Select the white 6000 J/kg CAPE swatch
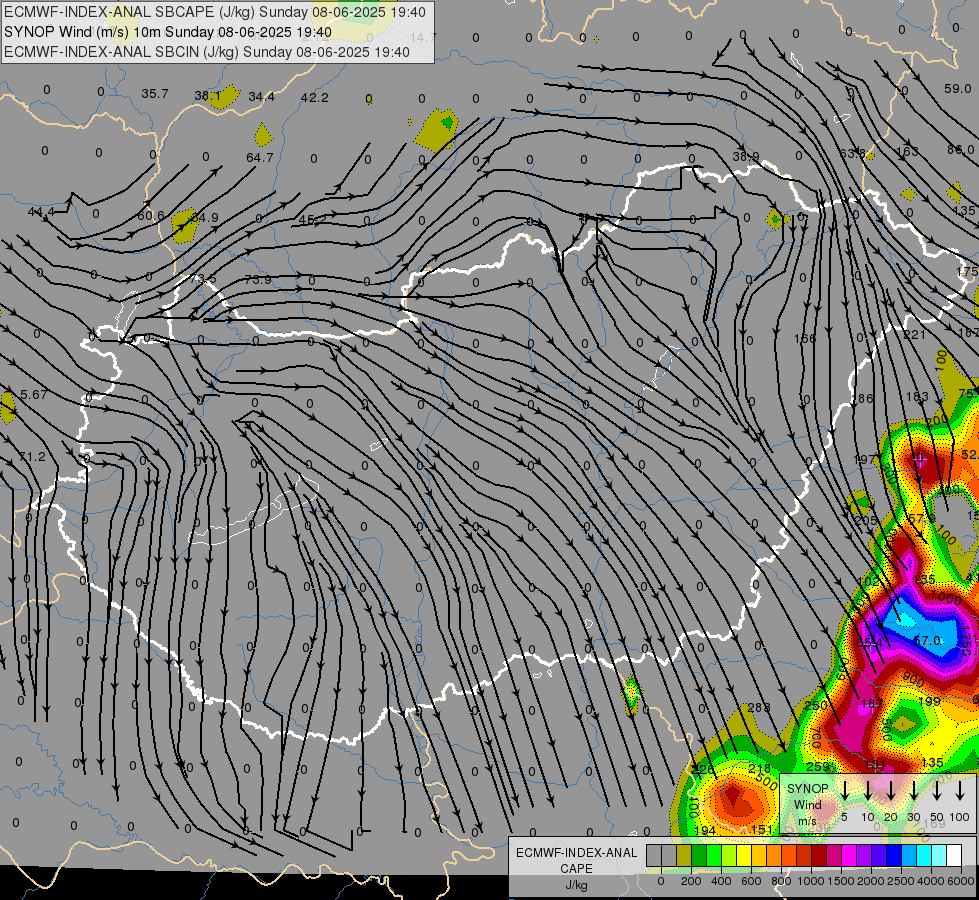This screenshot has width=979, height=900. coord(954,855)
